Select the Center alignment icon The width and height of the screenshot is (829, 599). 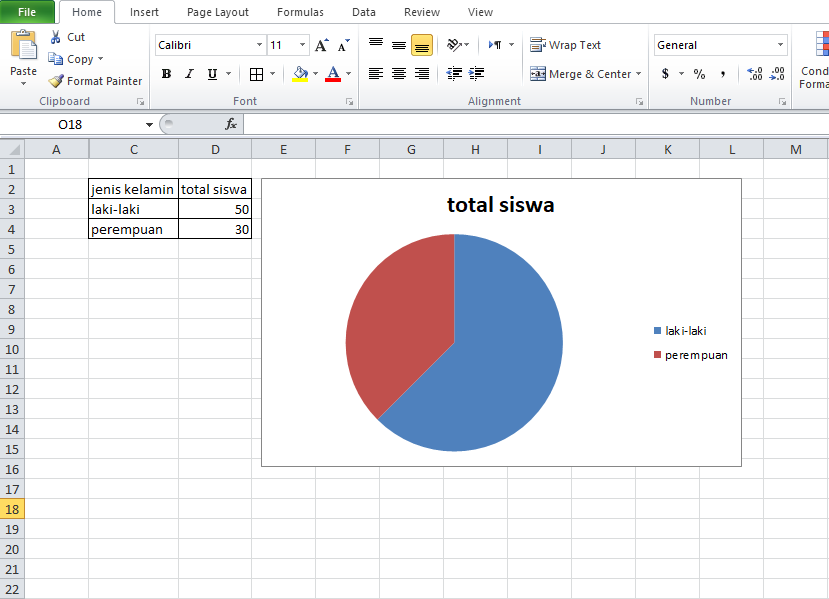point(399,73)
